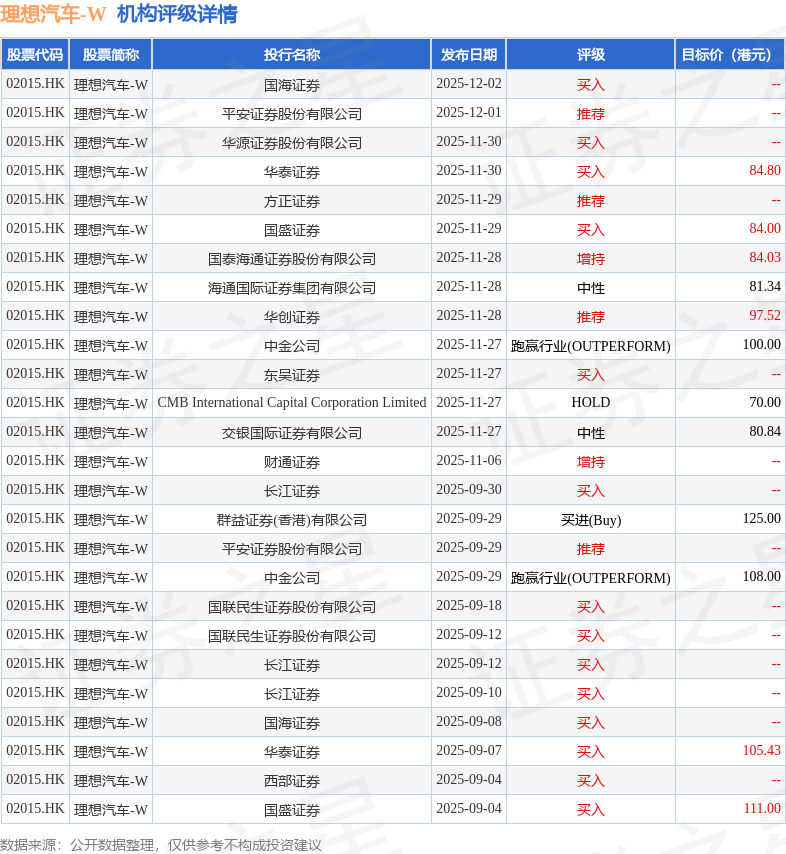Screen dimensions: 786x854
Task: Click the date 2025-09-30
Action: [x=468, y=489]
